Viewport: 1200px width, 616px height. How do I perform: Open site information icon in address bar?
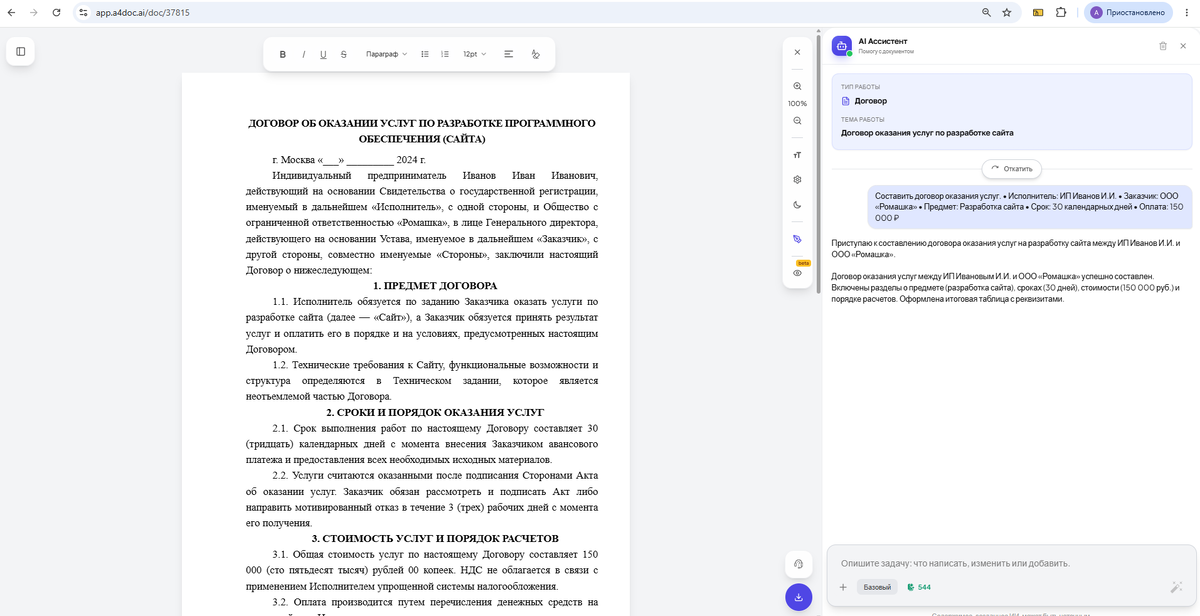click(84, 13)
